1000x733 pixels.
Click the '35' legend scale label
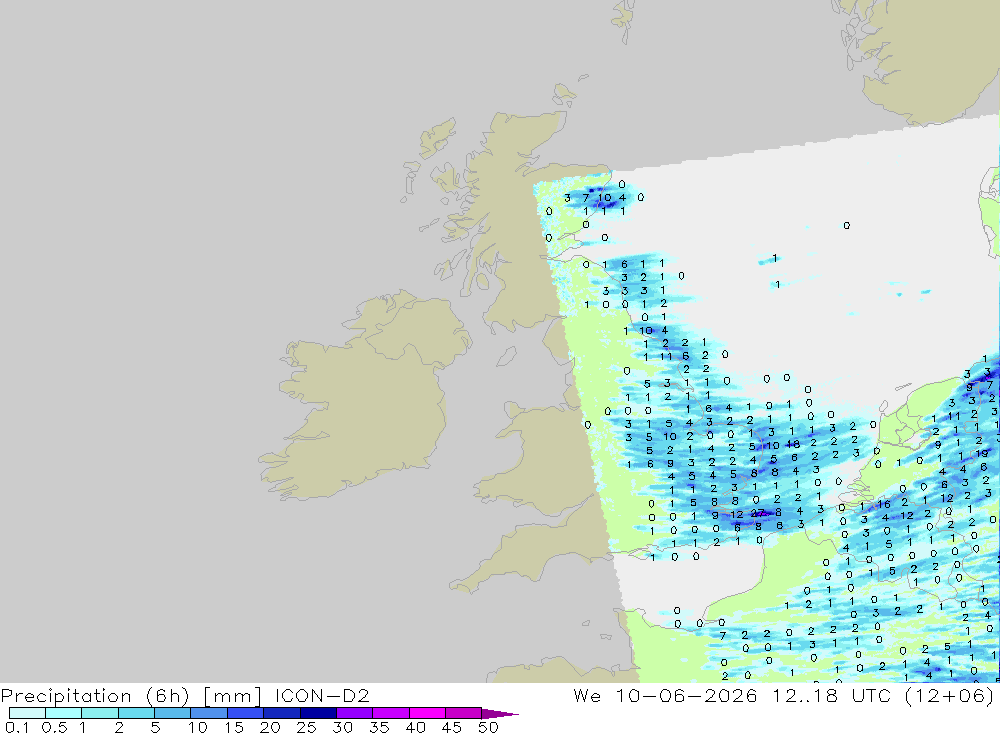379,727
